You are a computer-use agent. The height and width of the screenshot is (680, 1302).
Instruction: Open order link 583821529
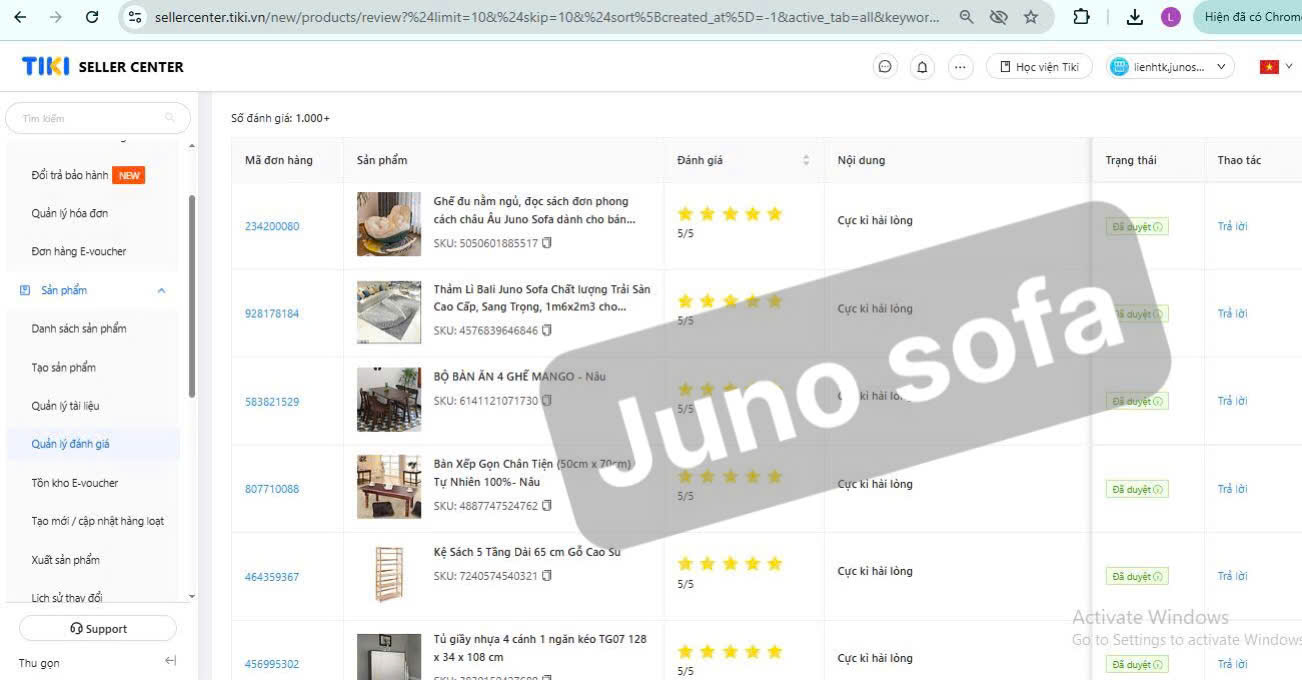(272, 401)
